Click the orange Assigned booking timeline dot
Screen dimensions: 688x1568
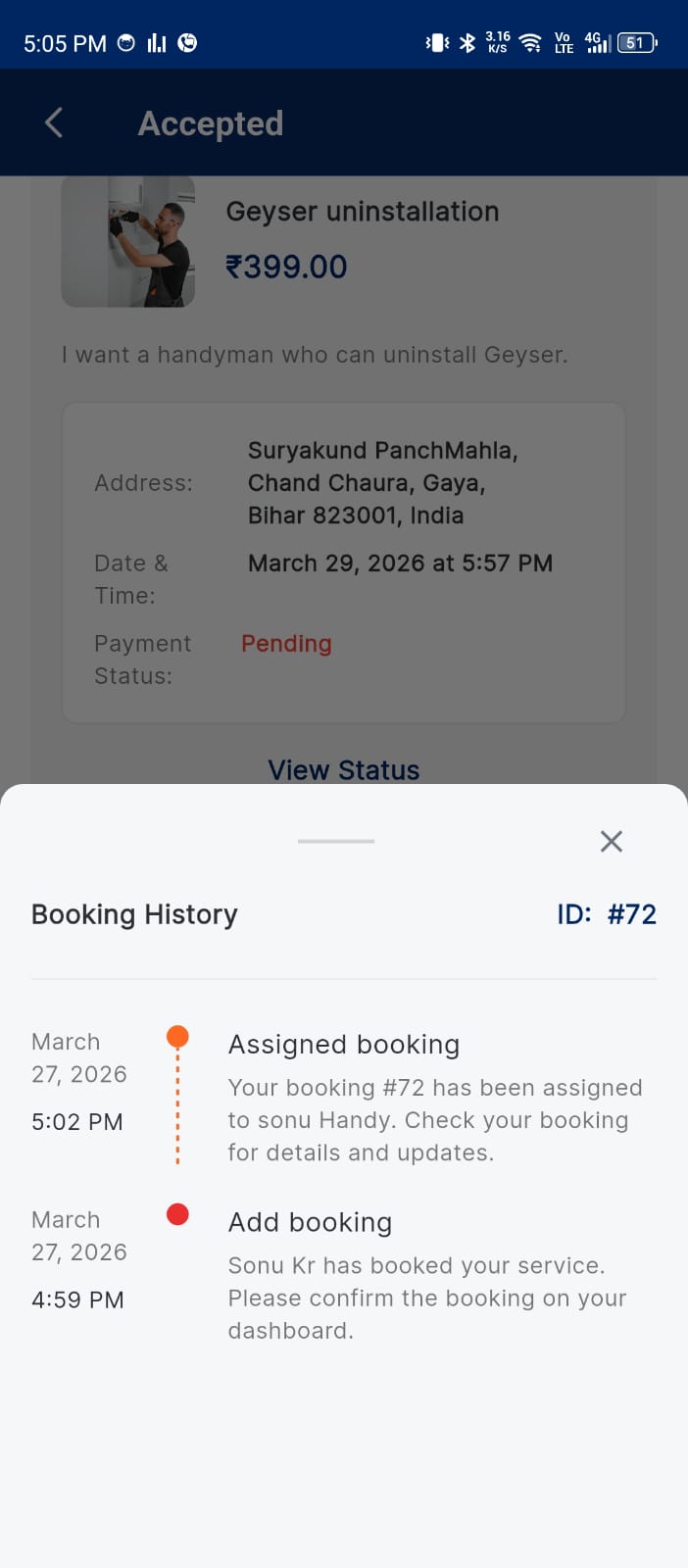pyautogui.click(x=177, y=1037)
